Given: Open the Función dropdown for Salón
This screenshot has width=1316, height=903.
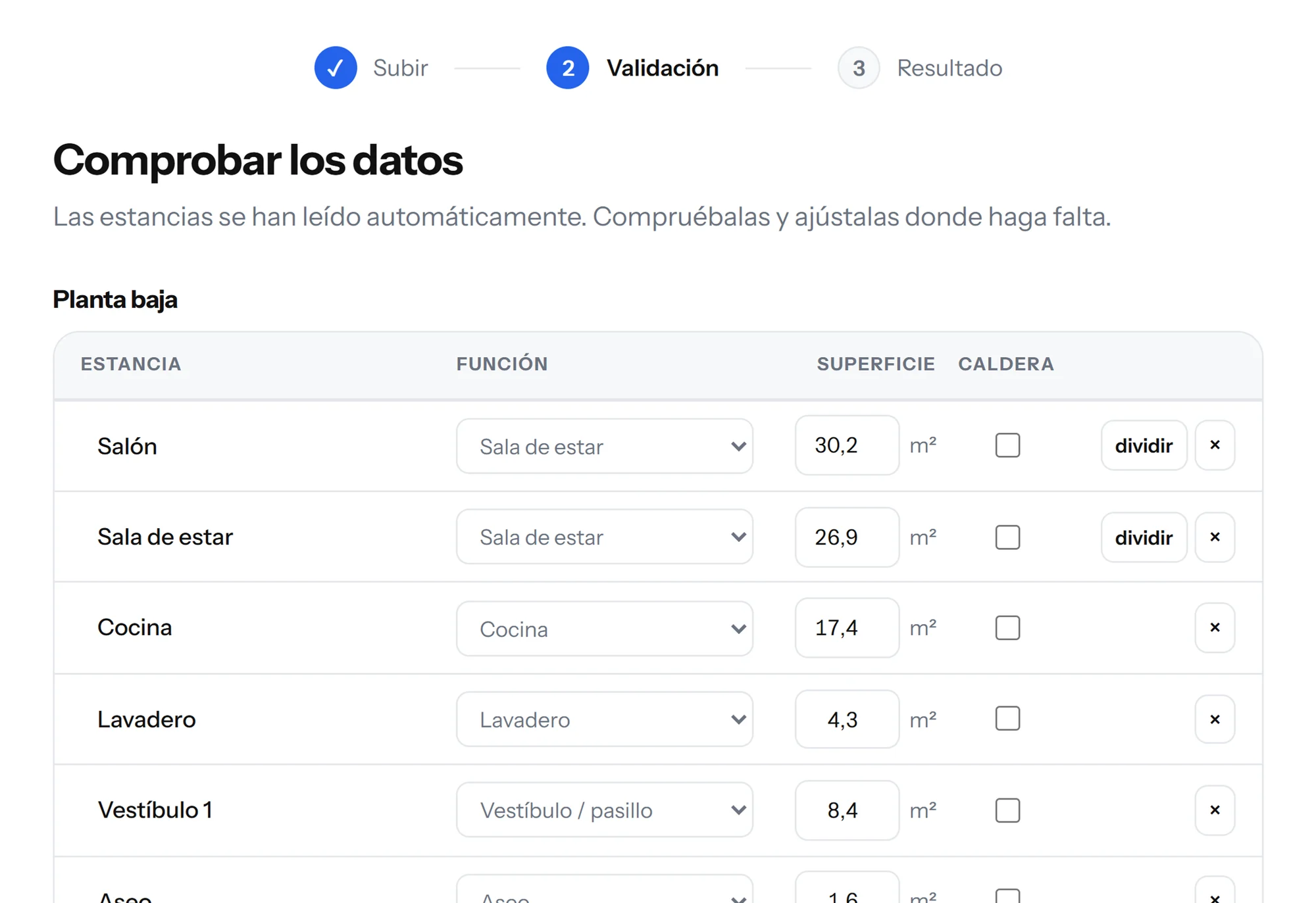Looking at the screenshot, I should point(604,446).
